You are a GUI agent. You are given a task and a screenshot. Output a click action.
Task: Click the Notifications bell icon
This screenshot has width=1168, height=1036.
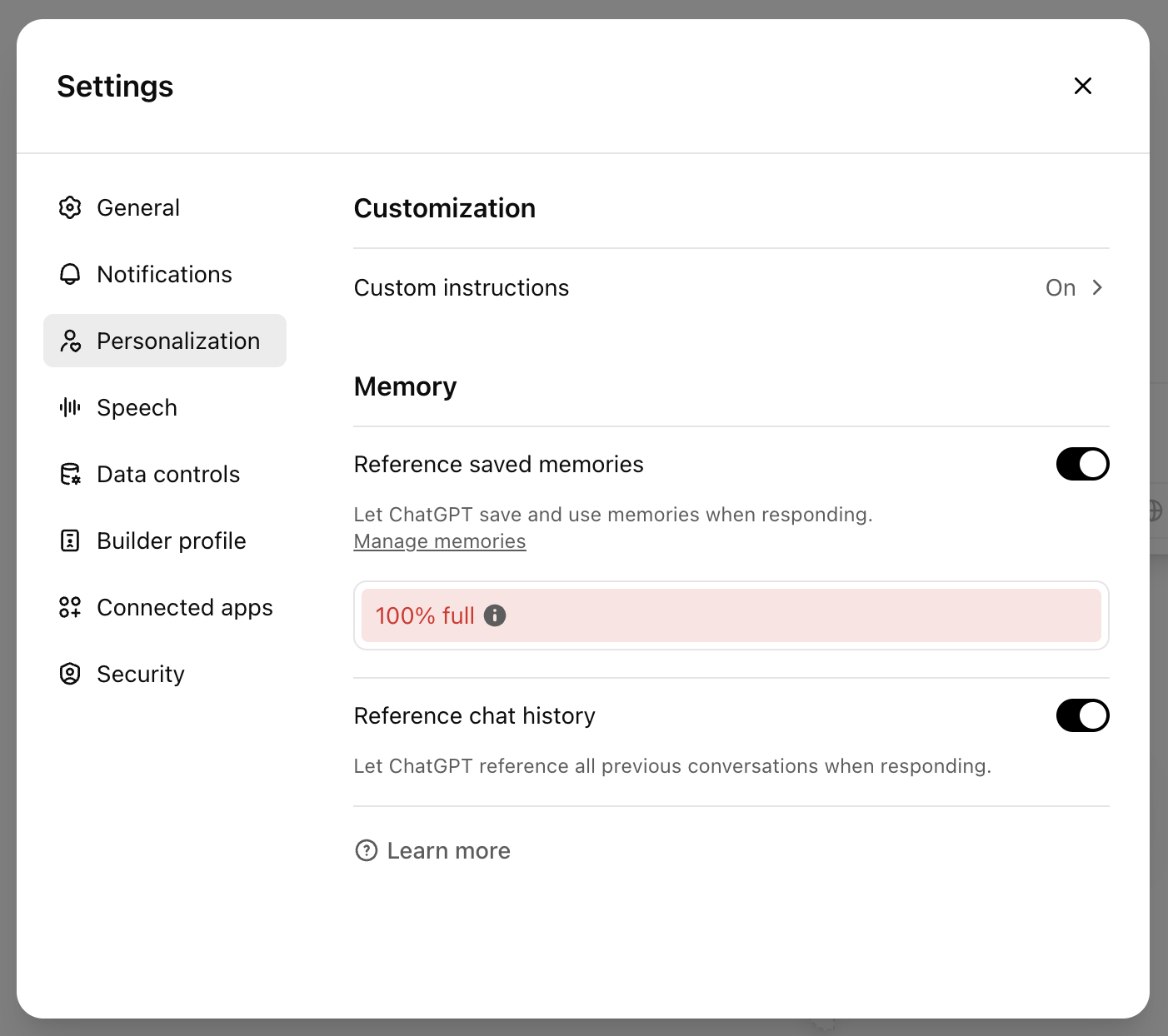pyautogui.click(x=70, y=274)
